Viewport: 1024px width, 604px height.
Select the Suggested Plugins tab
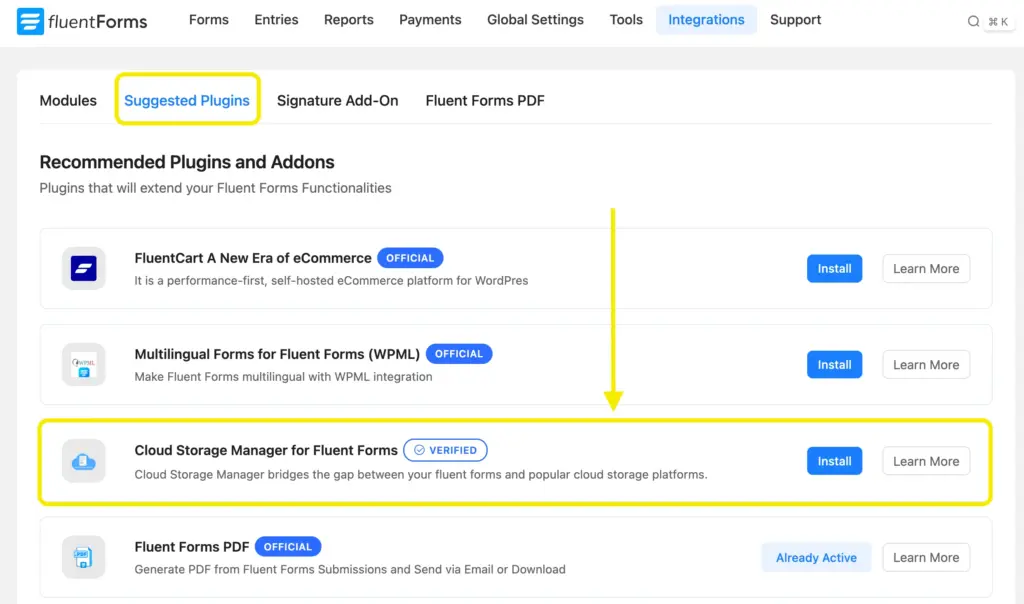[x=187, y=100]
